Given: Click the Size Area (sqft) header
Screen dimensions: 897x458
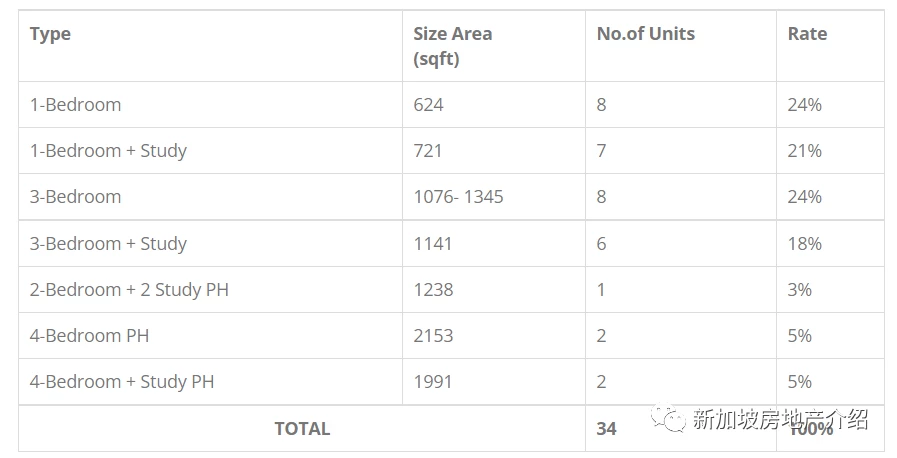Looking at the screenshot, I should [x=453, y=46].
